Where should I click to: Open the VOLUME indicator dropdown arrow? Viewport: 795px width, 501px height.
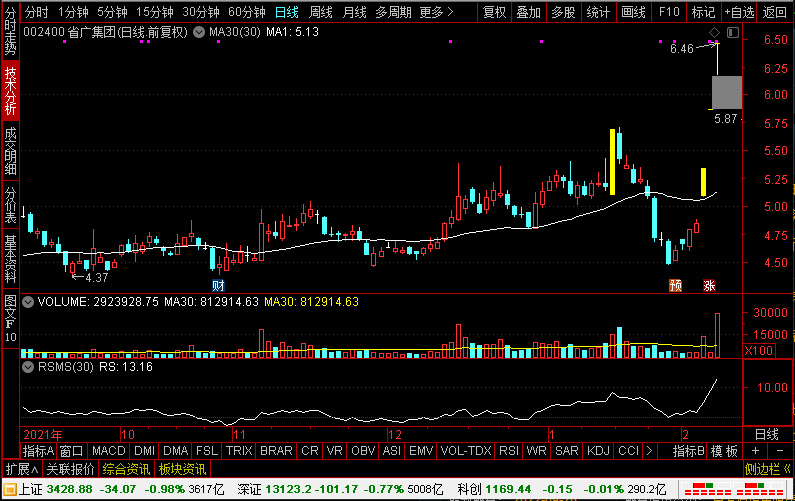28,302
